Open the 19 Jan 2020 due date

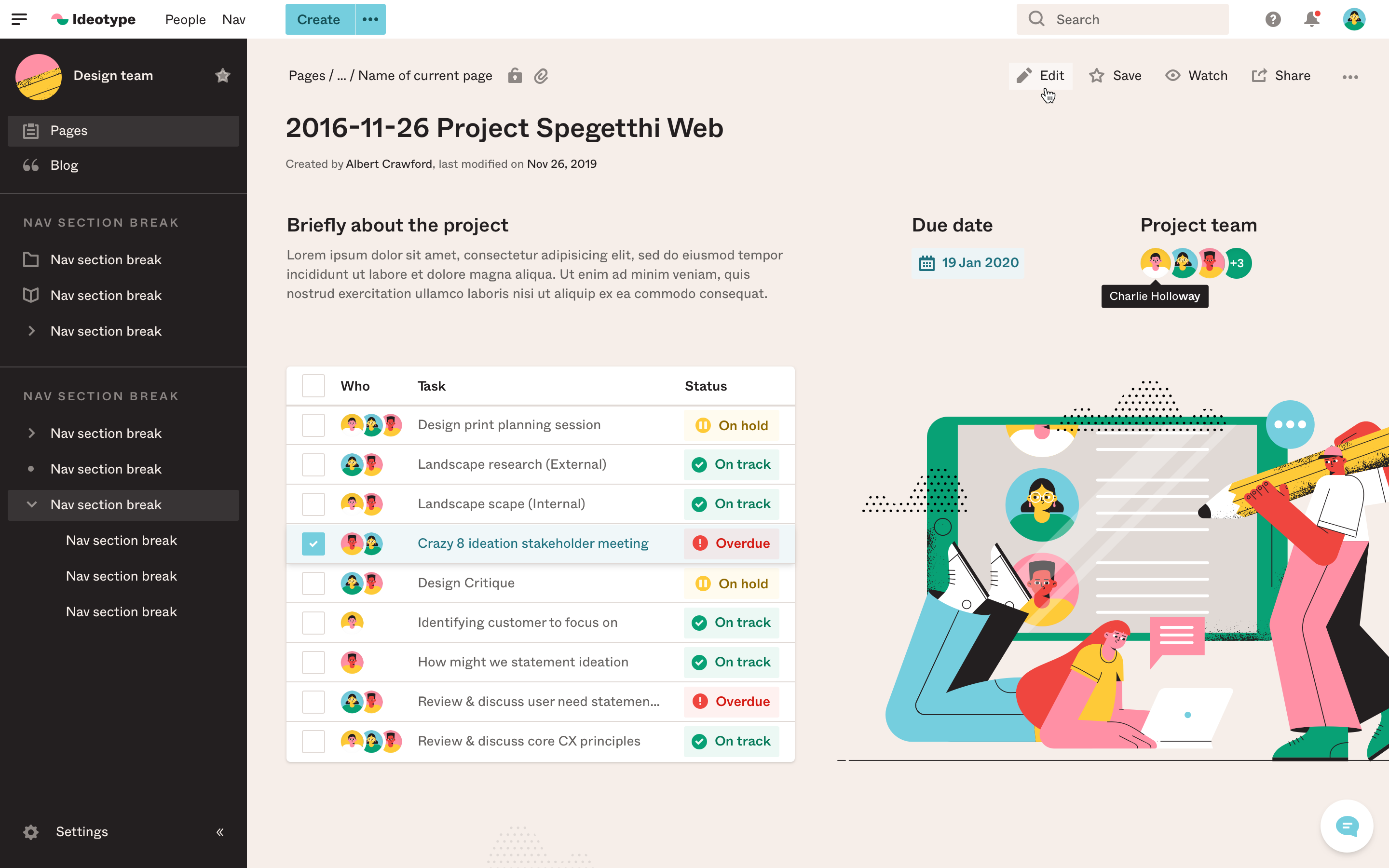(967, 262)
